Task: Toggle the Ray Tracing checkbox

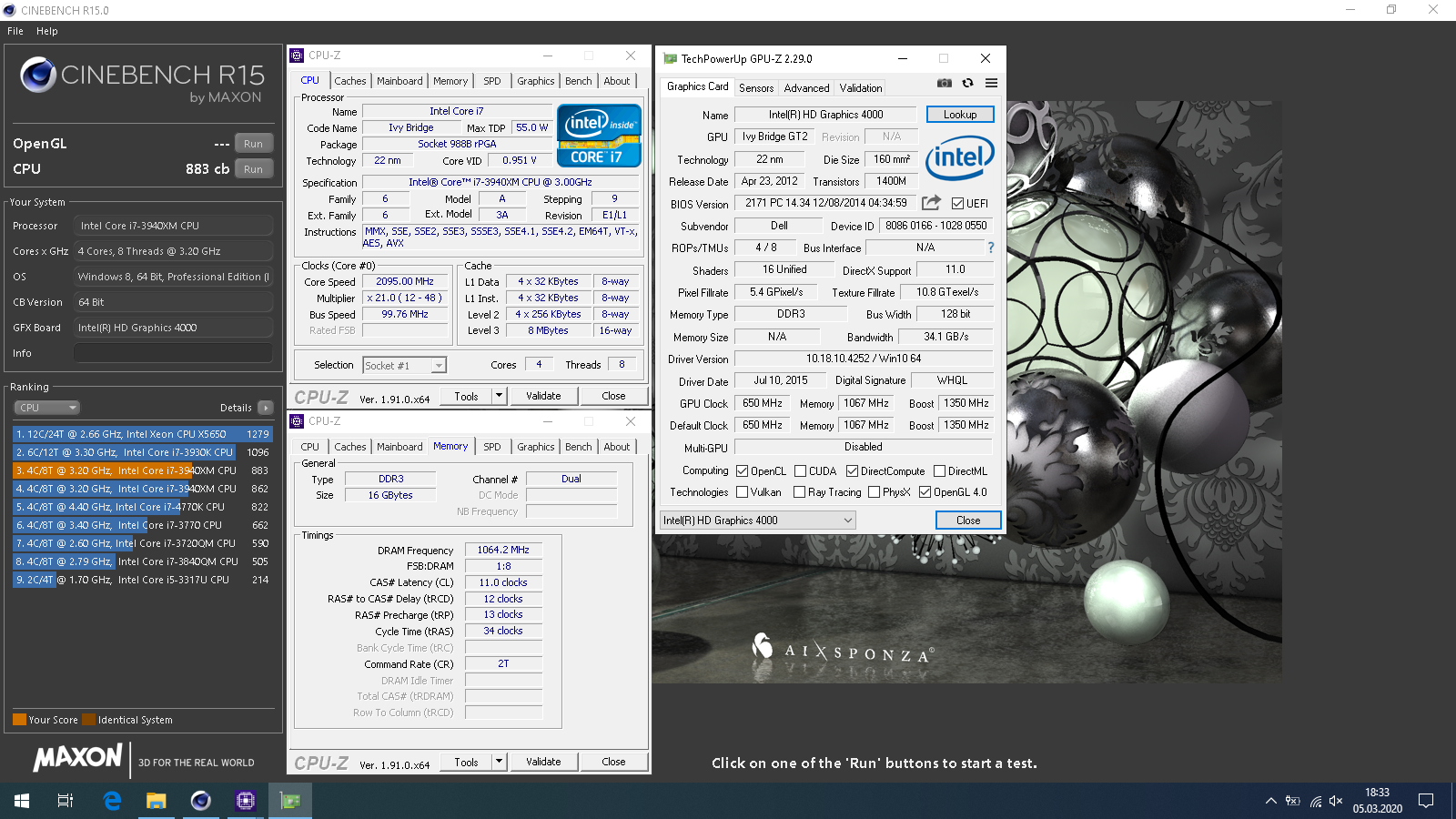Action: click(x=799, y=491)
